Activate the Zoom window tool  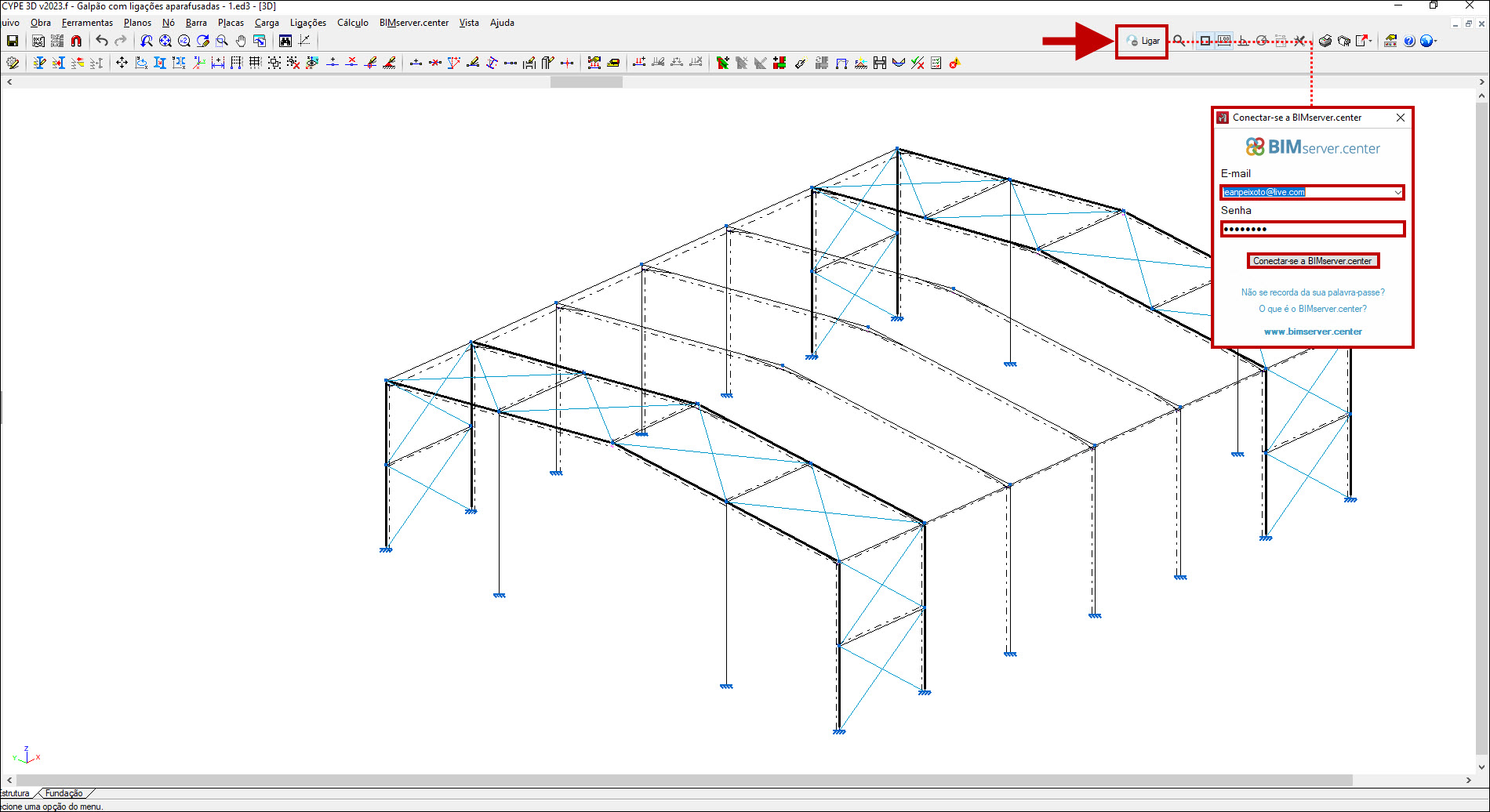tap(222, 41)
